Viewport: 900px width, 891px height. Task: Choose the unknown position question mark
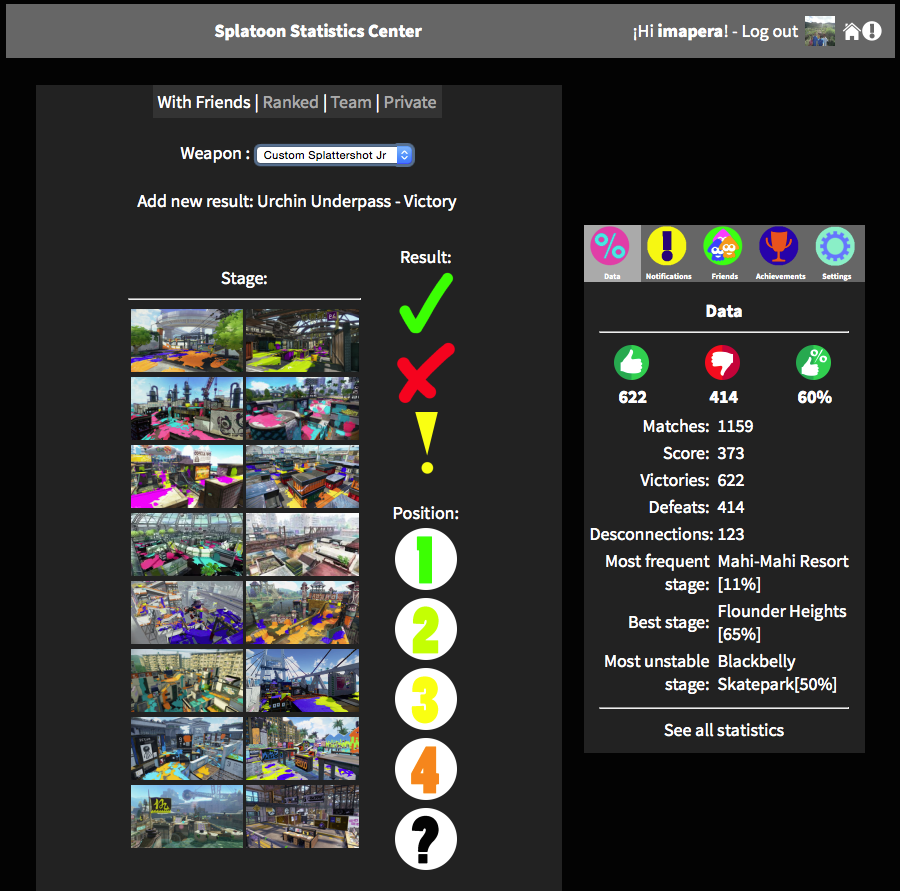(425, 839)
